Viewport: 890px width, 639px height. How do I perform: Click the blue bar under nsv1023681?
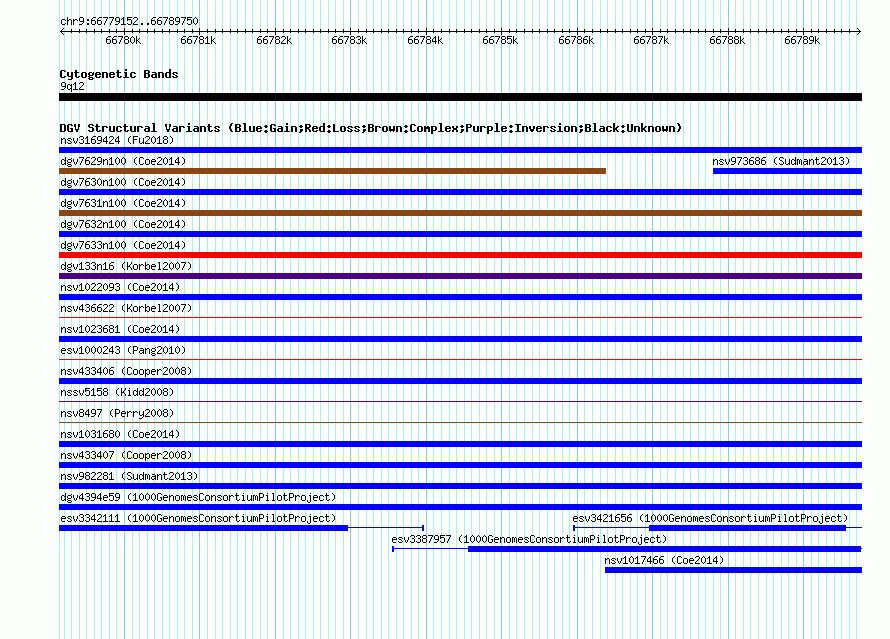click(460, 339)
